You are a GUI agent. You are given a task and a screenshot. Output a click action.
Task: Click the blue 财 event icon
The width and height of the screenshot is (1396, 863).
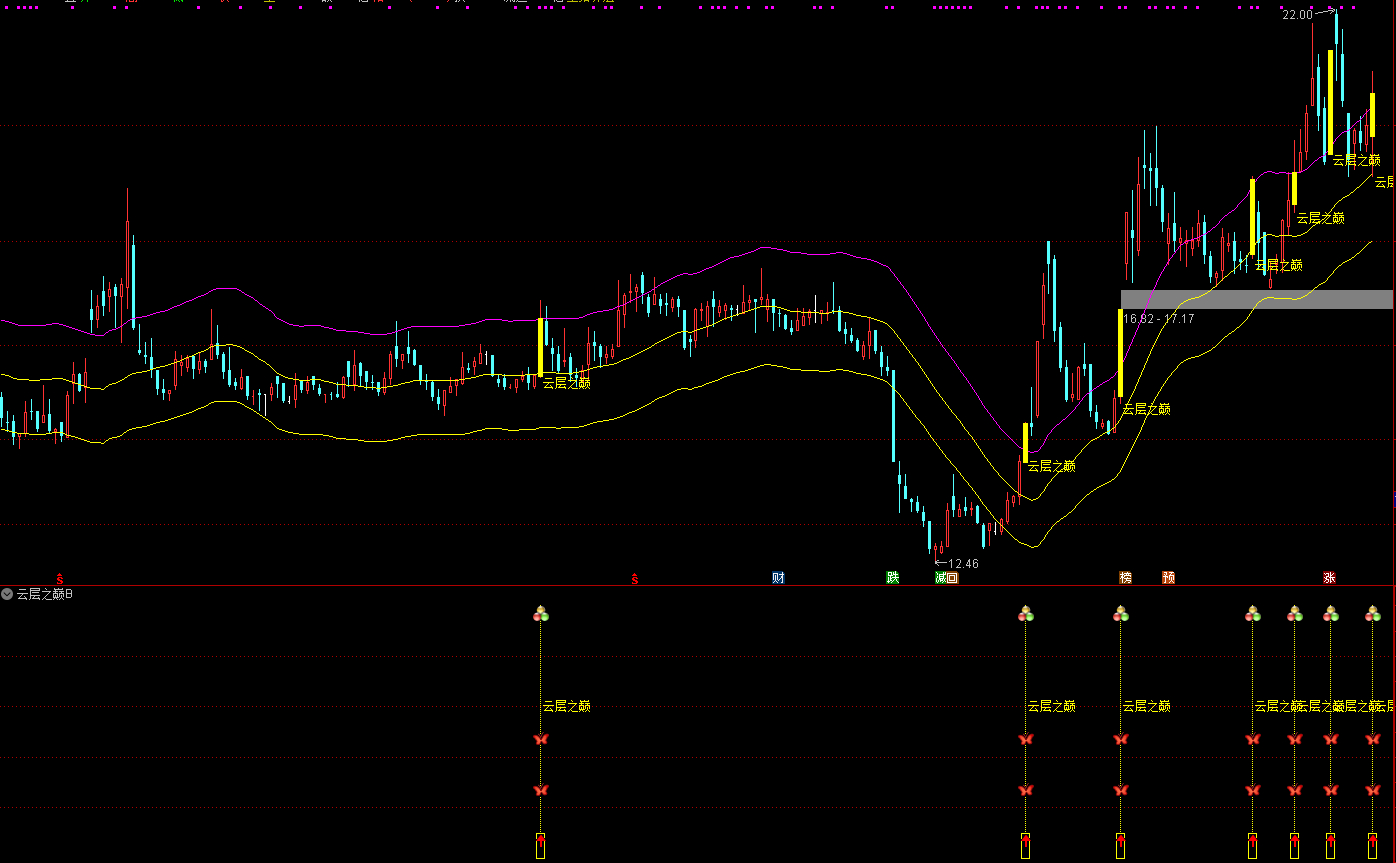778,578
